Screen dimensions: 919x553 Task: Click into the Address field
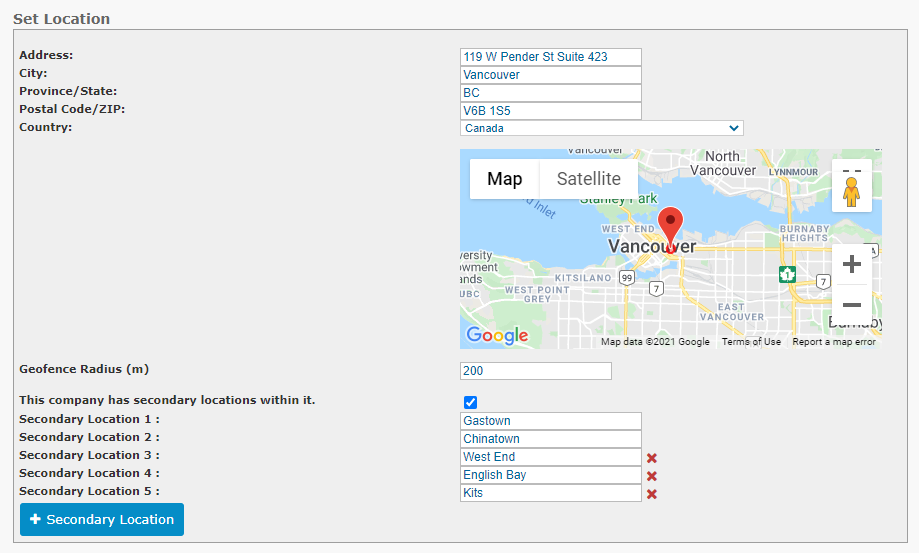[551, 57]
